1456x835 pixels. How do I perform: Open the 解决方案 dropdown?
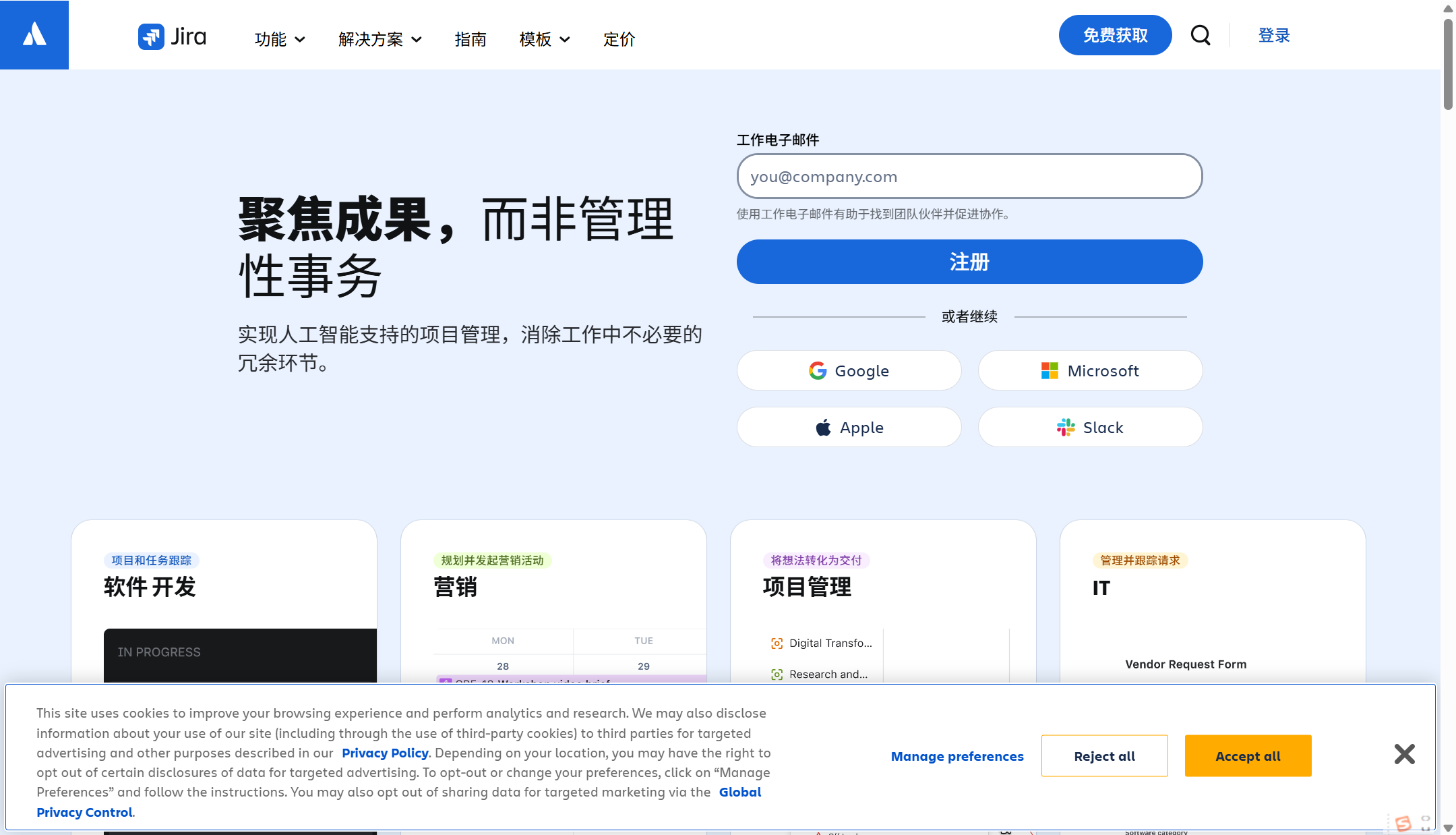point(380,39)
